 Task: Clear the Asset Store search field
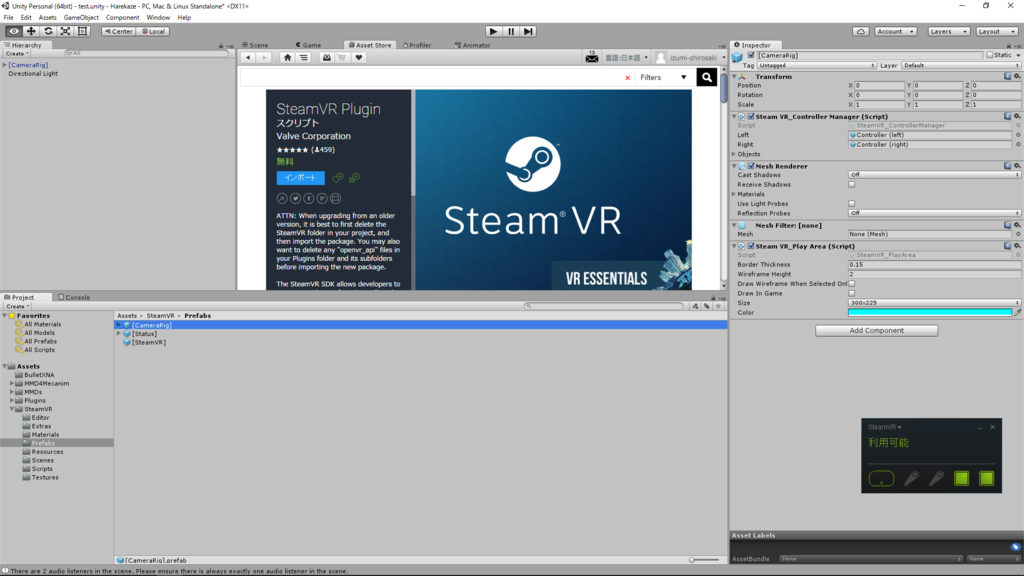click(x=628, y=78)
